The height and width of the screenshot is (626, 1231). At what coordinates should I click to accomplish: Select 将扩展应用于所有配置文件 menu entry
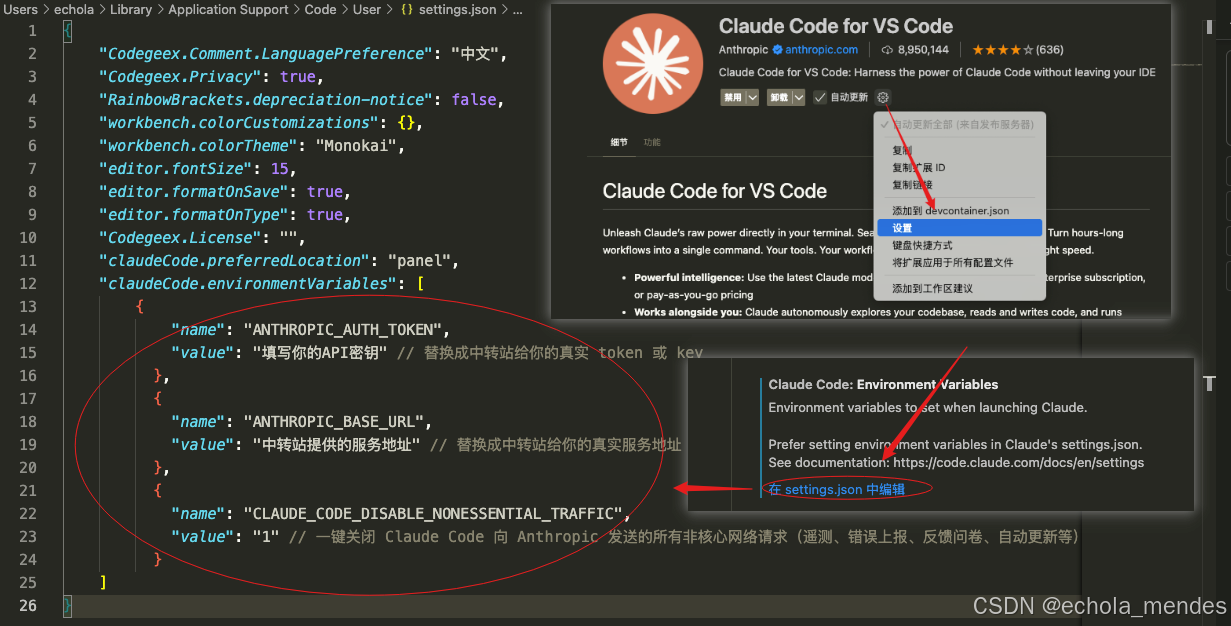pyautogui.click(x=959, y=262)
